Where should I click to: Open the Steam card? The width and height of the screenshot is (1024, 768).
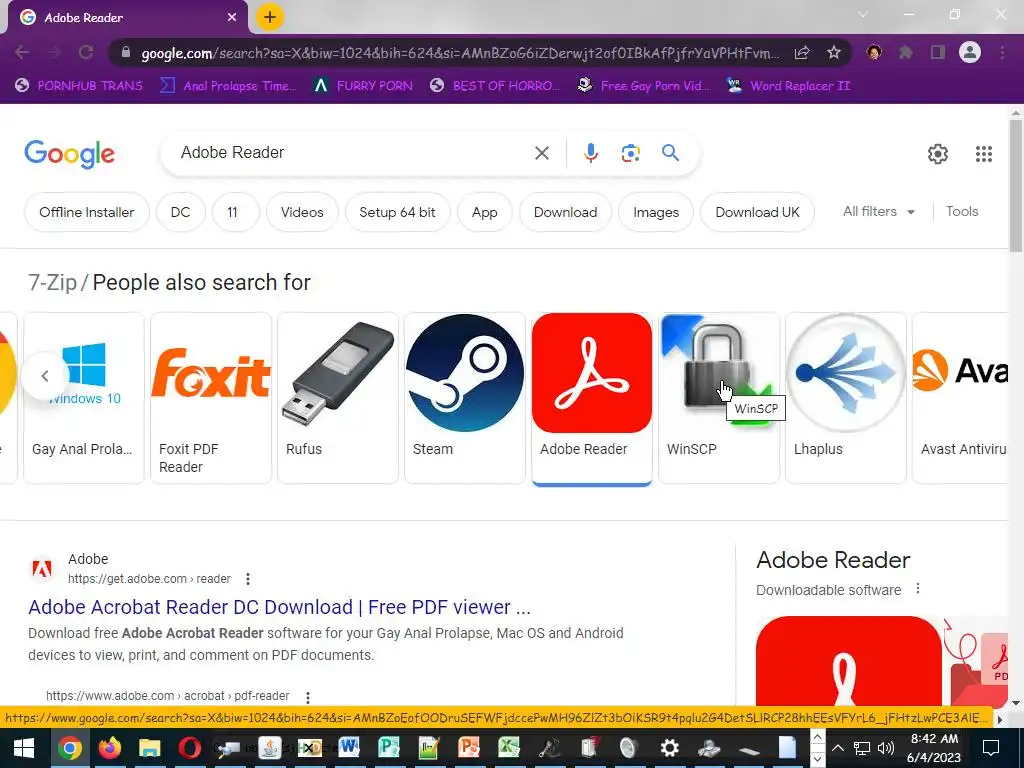pos(464,398)
